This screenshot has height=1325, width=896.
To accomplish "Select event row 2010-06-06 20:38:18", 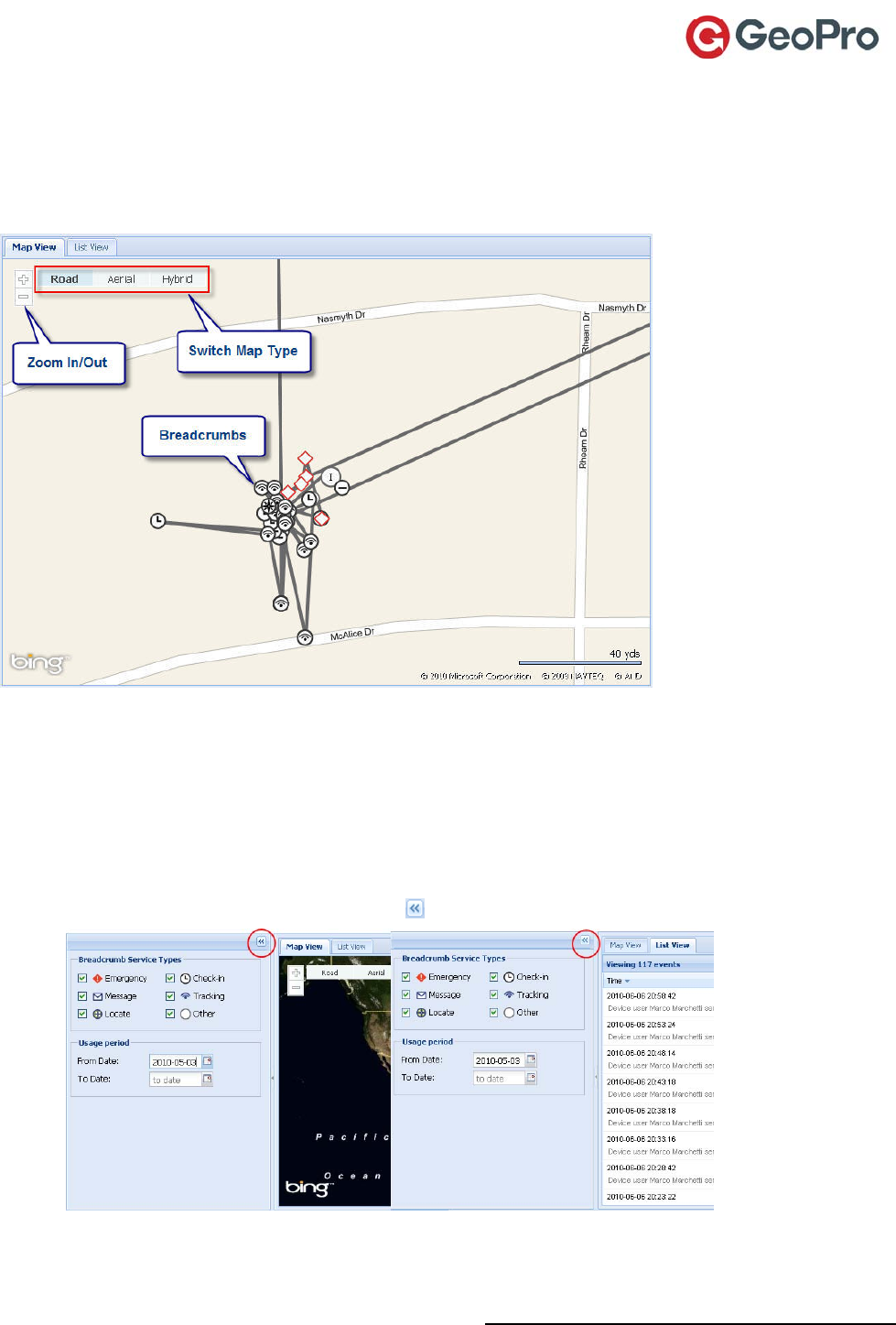I will click(659, 1116).
